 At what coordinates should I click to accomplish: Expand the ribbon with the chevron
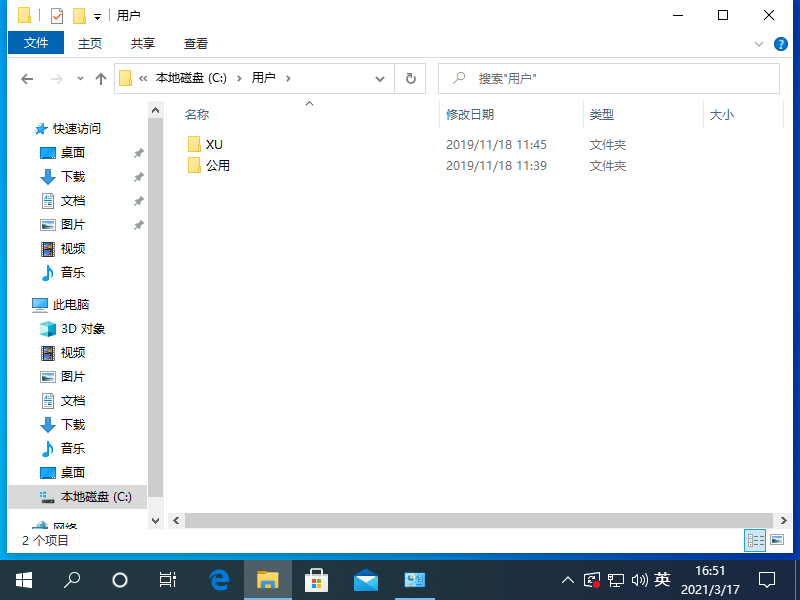(x=758, y=44)
